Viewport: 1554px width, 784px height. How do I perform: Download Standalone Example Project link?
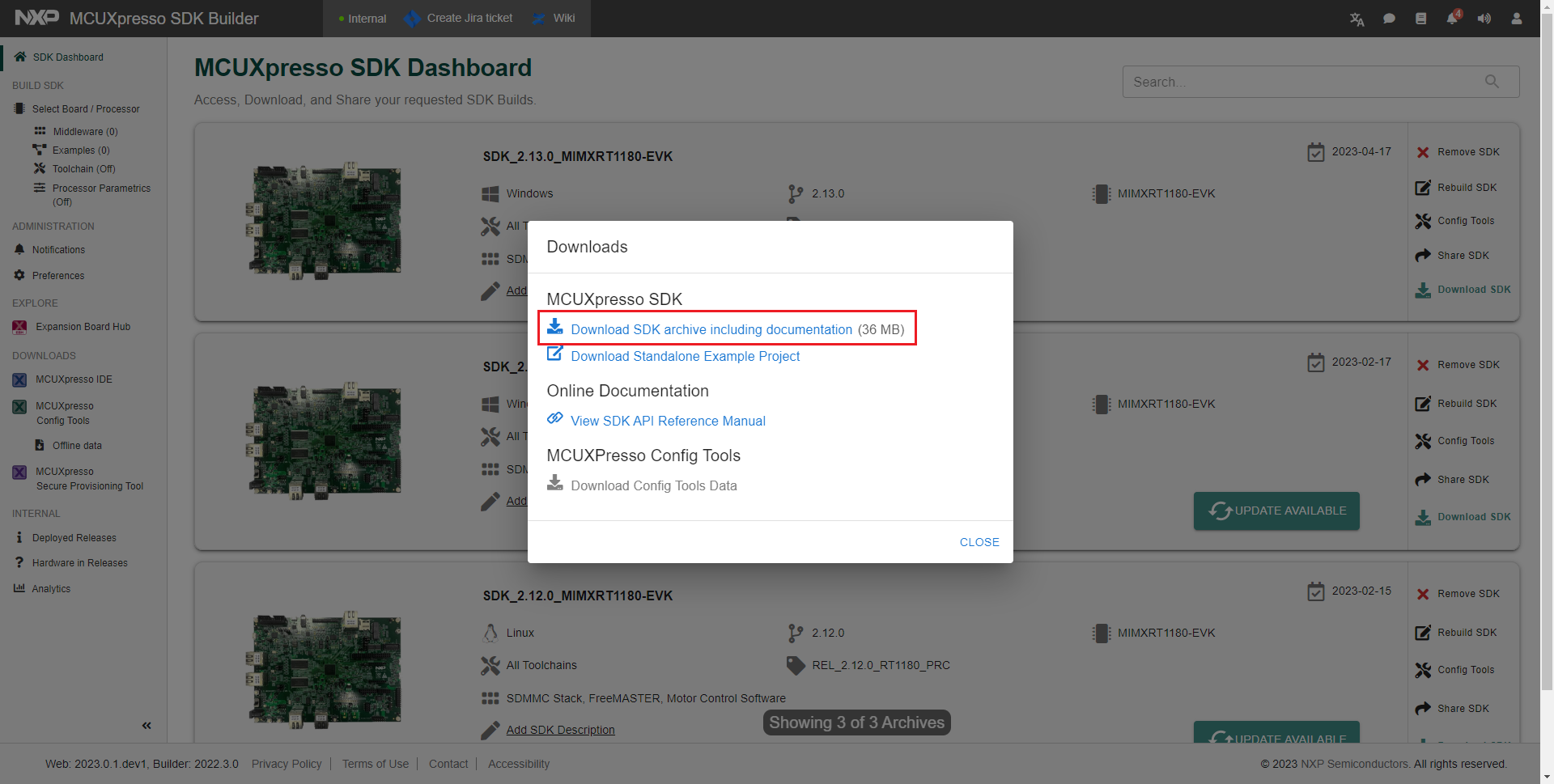click(x=685, y=356)
